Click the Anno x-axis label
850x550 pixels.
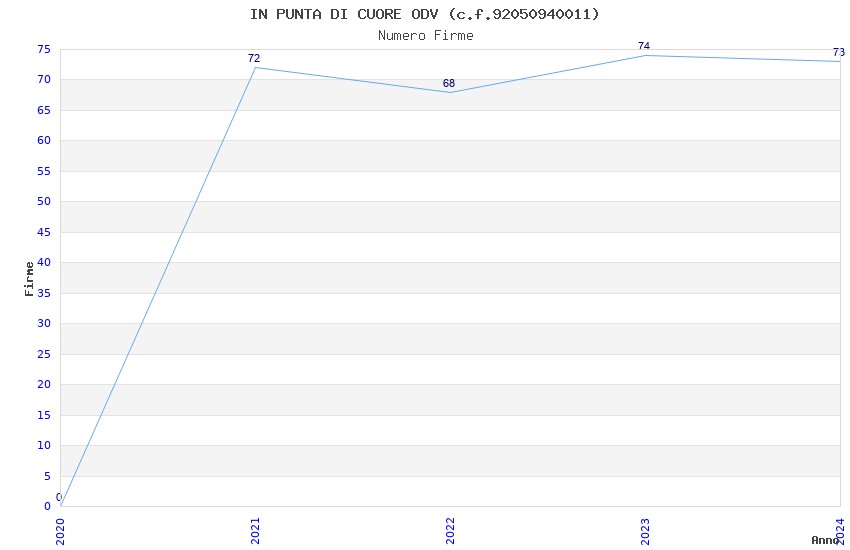pos(824,540)
